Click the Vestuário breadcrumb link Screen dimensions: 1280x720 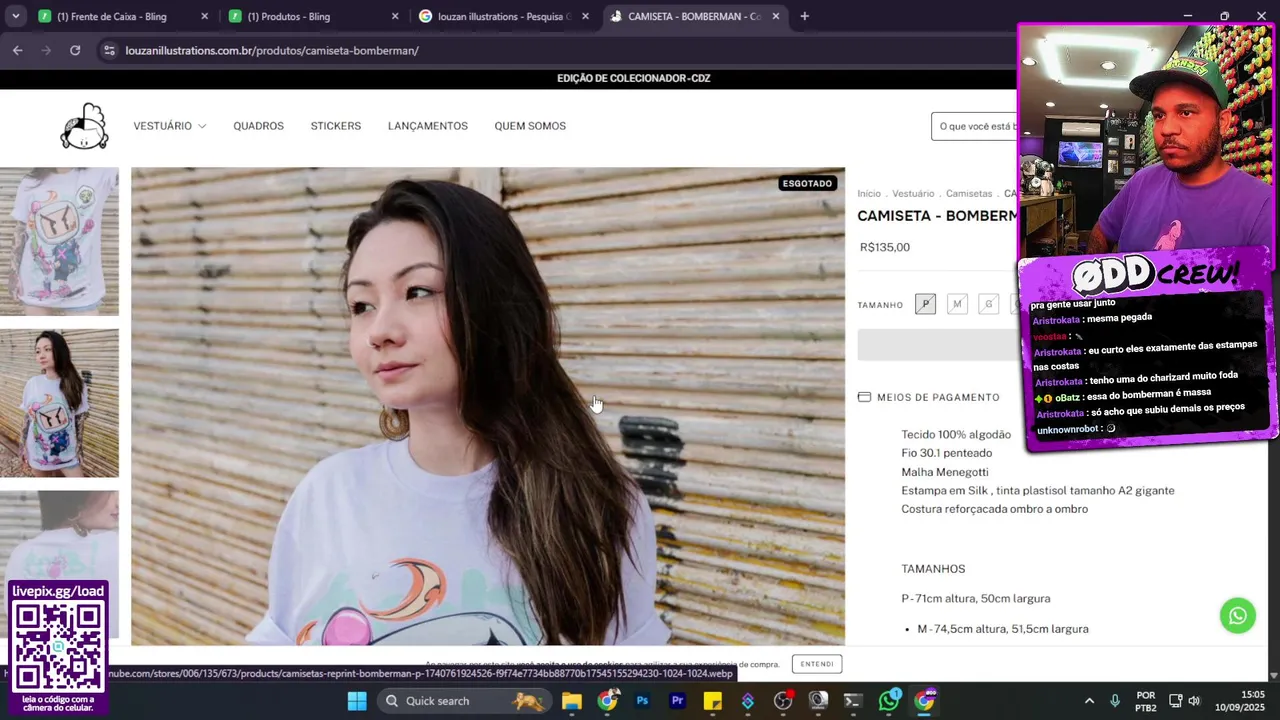913,194
